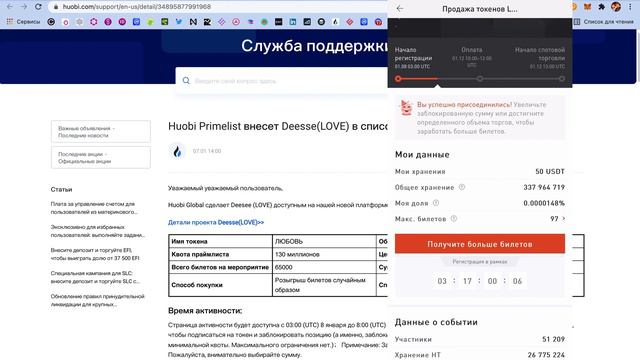Click the Начало регистрации progress marker
The height and width of the screenshot is (360, 640).
[x=398, y=79]
